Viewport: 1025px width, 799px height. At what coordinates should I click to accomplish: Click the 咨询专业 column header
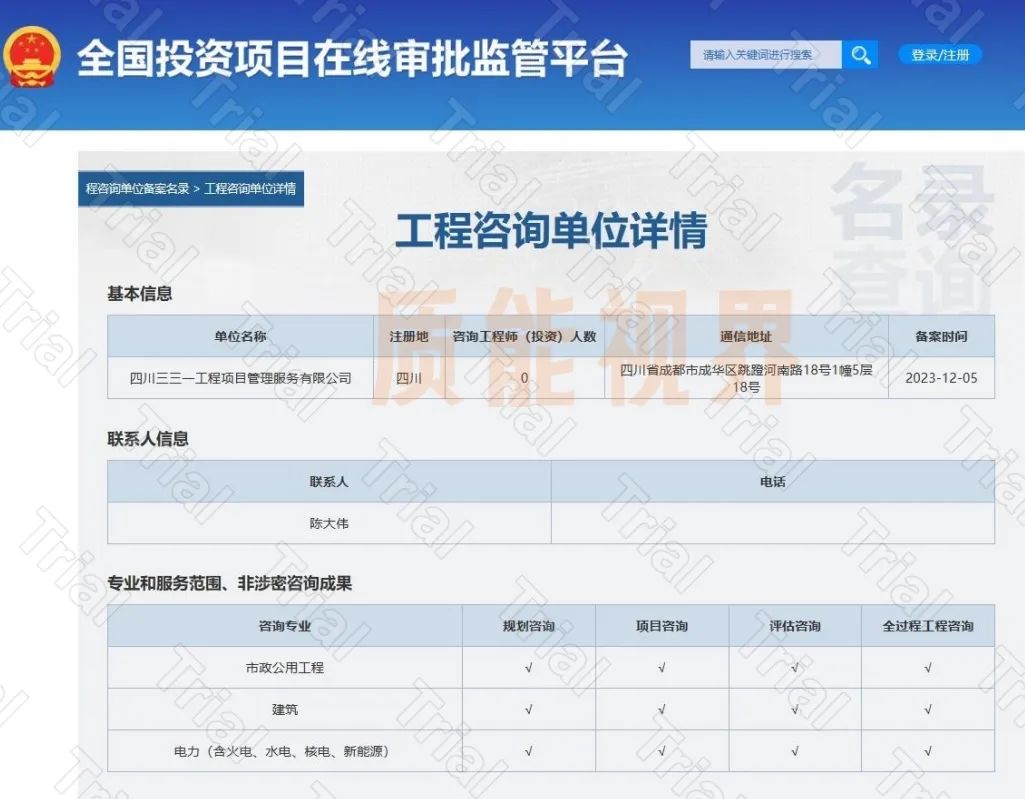[x=287, y=626]
